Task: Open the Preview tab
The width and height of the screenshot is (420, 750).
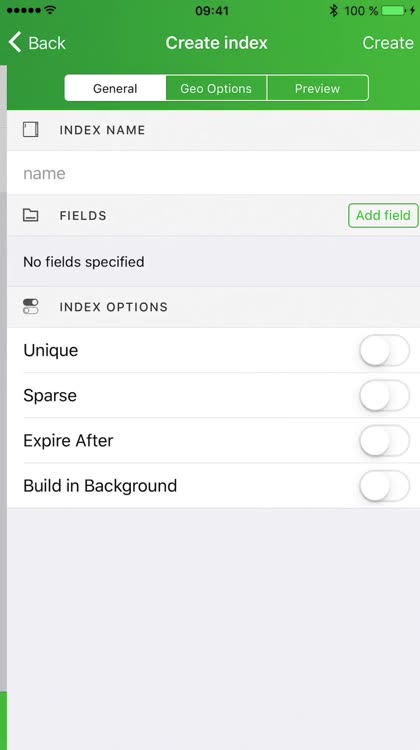Action: 318,88
